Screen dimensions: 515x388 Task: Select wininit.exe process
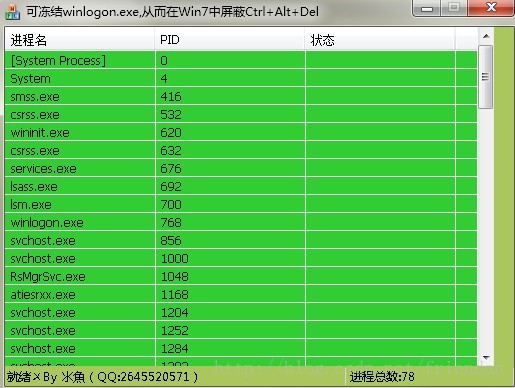(x=241, y=132)
